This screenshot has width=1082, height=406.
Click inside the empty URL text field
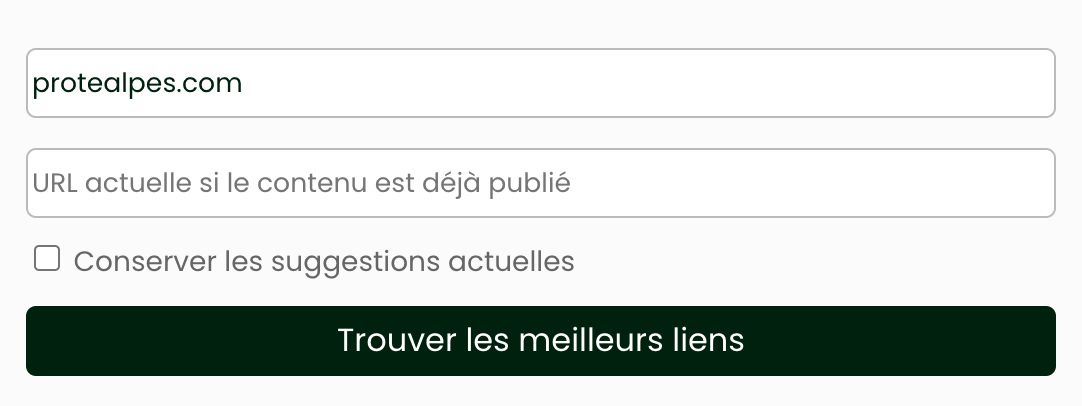coord(800,183)
